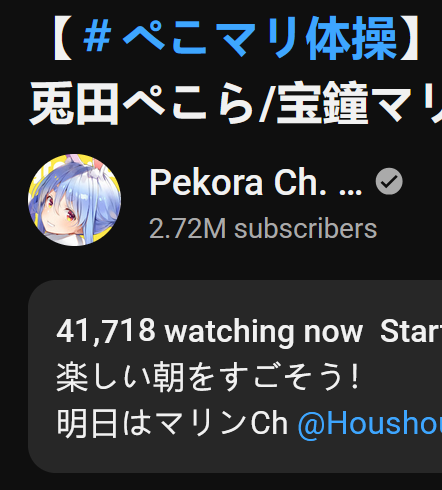The height and width of the screenshot is (490, 442).
Task: Click the verified checkmark badge
Action: [389, 181]
